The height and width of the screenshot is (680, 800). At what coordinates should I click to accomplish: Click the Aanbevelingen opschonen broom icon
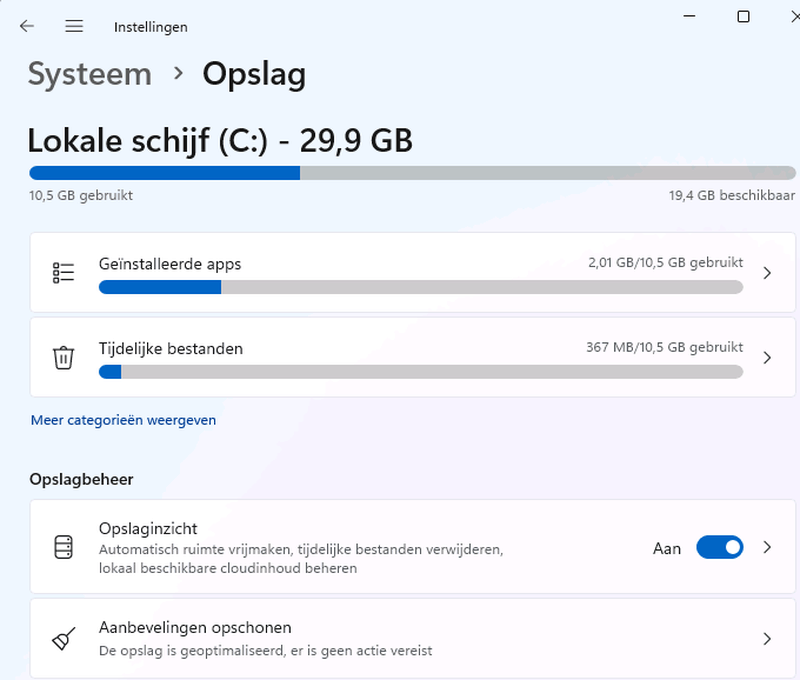(63, 639)
